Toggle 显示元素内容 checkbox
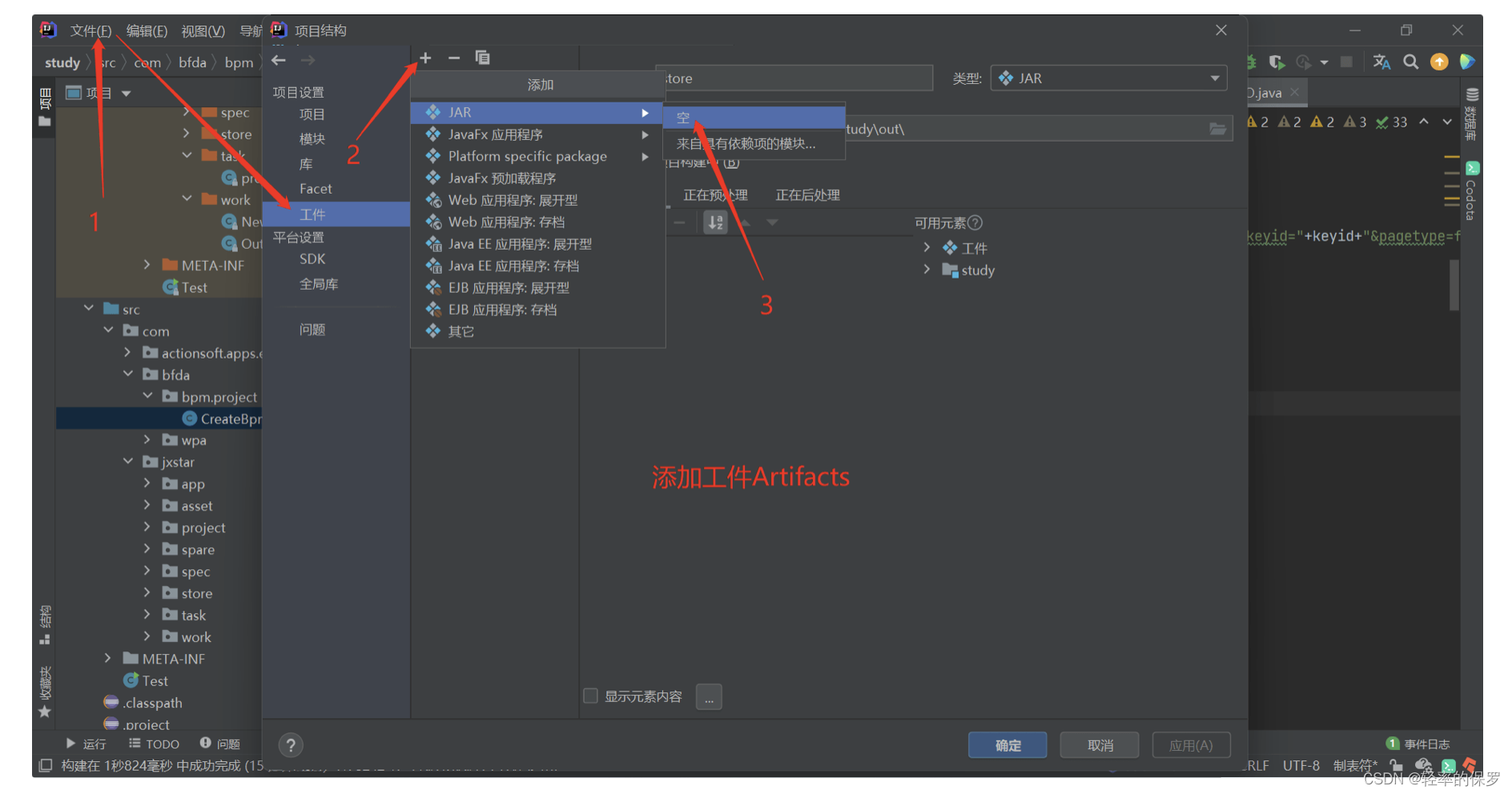This screenshot has width=1512, height=794. pos(590,696)
